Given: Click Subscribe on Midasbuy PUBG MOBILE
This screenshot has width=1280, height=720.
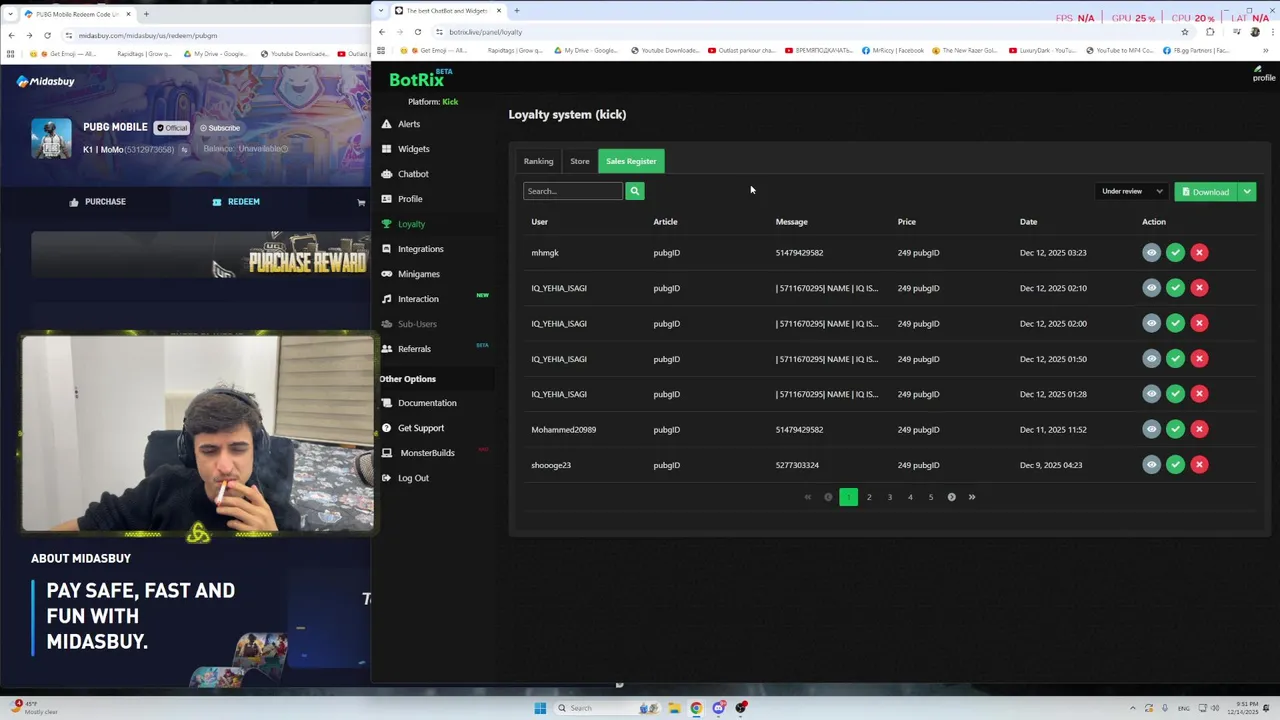Looking at the screenshot, I should 220,128.
